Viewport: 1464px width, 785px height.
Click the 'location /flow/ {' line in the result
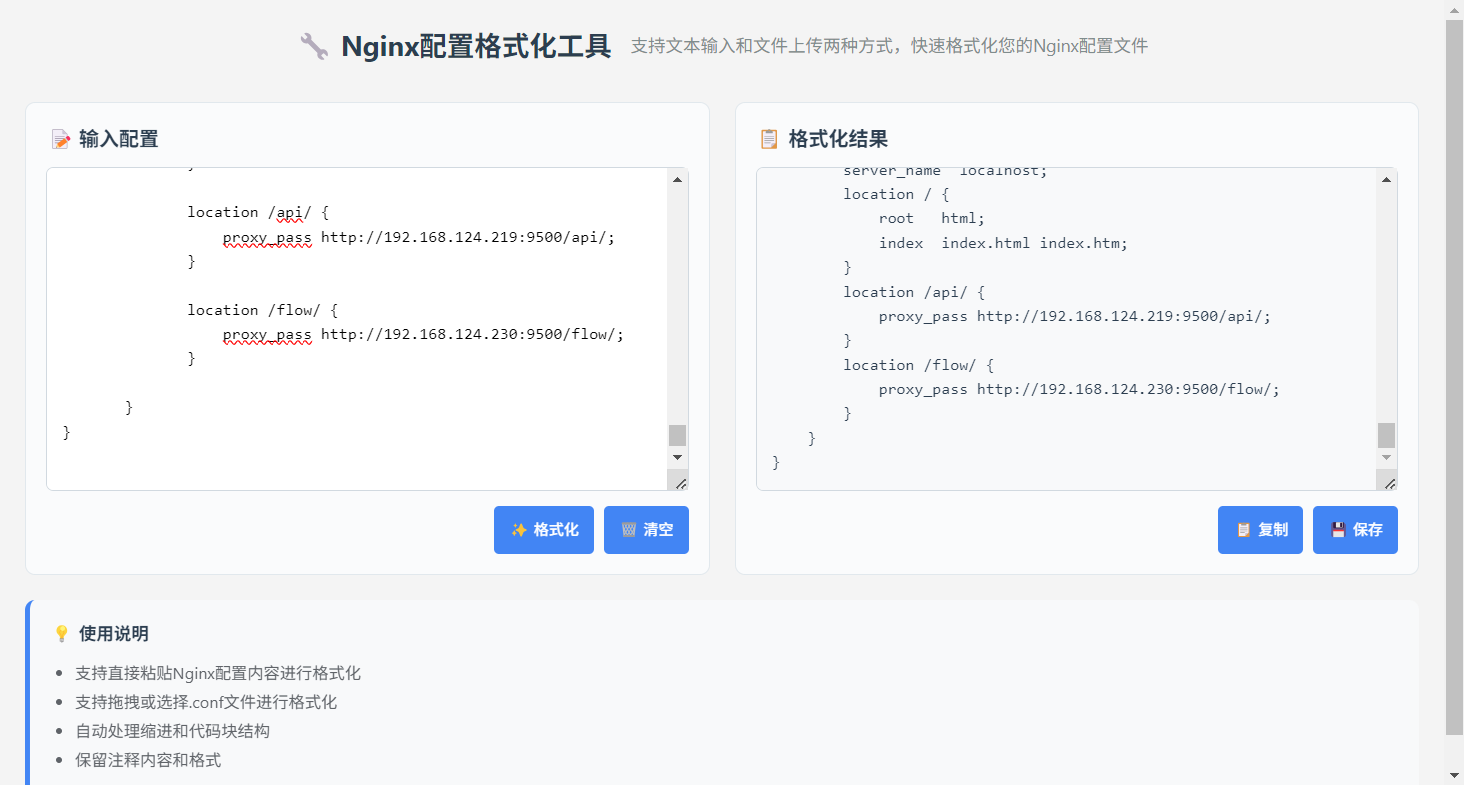918,365
